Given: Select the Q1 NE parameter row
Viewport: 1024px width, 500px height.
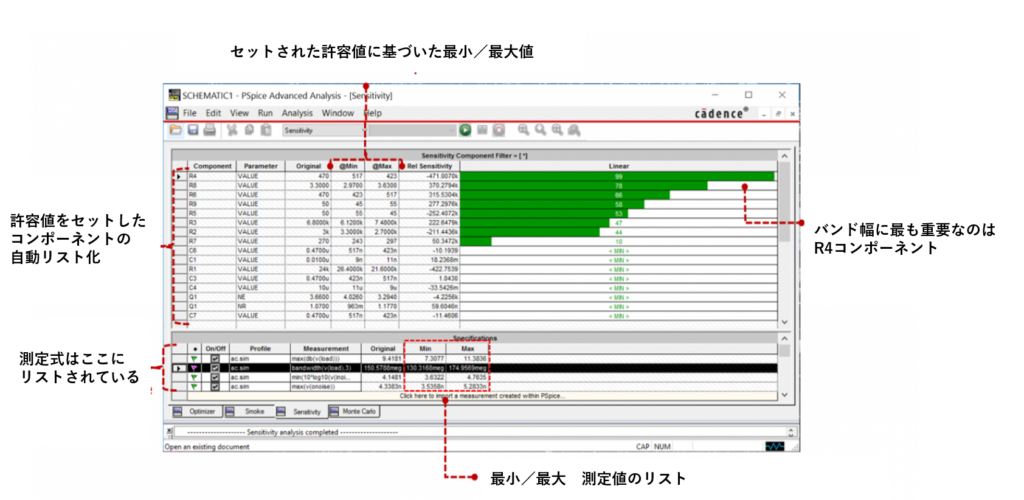Looking at the screenshot, I should click(261, 297).
